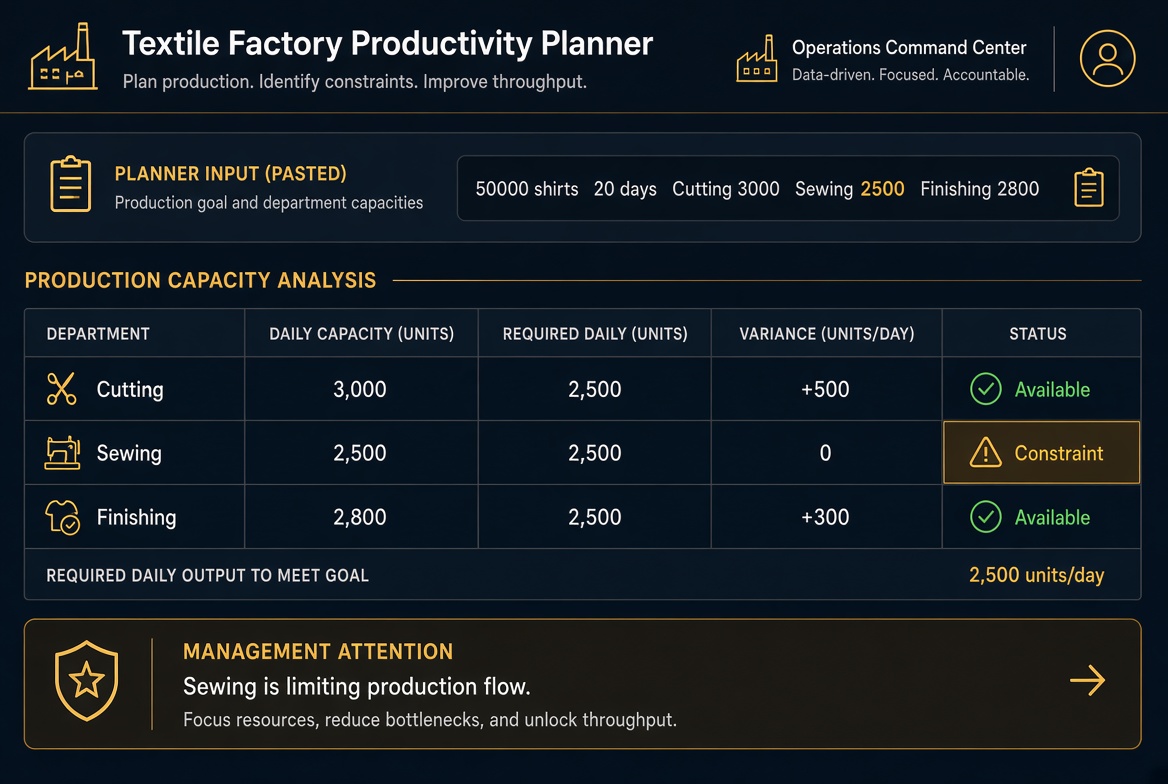Click the scissors icon for Cutting
This screenshot has height=784, width=1168.
tap(61, 389)
